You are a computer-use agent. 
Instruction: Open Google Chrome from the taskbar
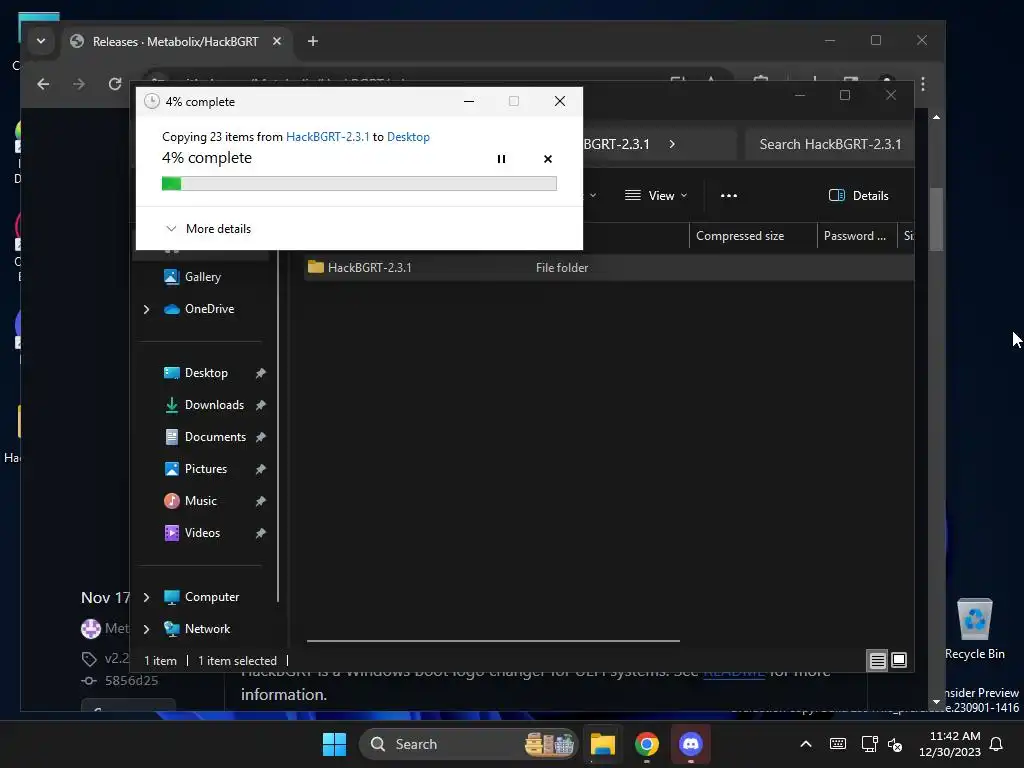(647, 744)
